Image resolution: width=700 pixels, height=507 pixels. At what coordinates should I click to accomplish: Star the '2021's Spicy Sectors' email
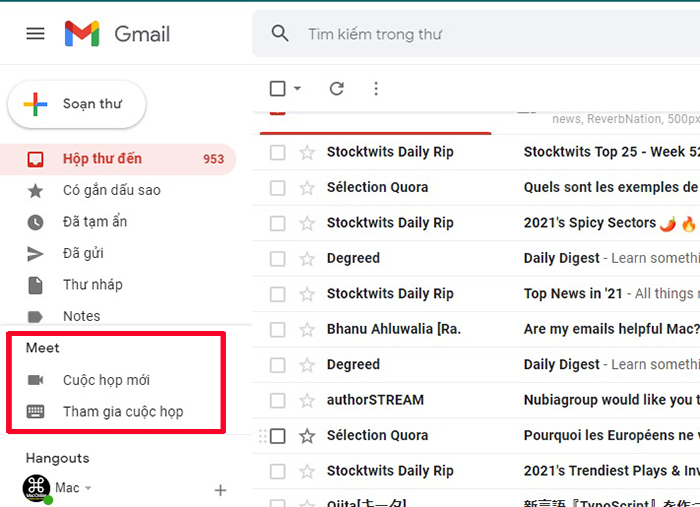[307, 223]
